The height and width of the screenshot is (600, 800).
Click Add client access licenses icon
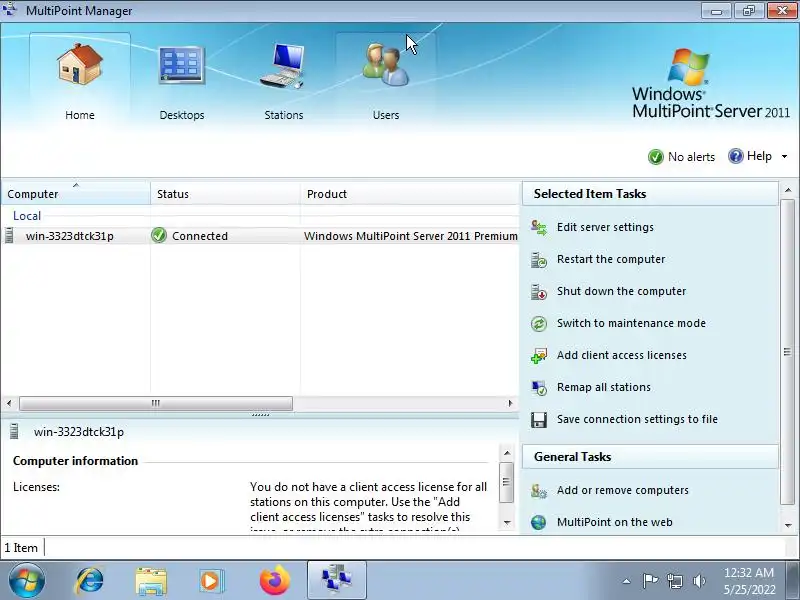tap(539, 356)
